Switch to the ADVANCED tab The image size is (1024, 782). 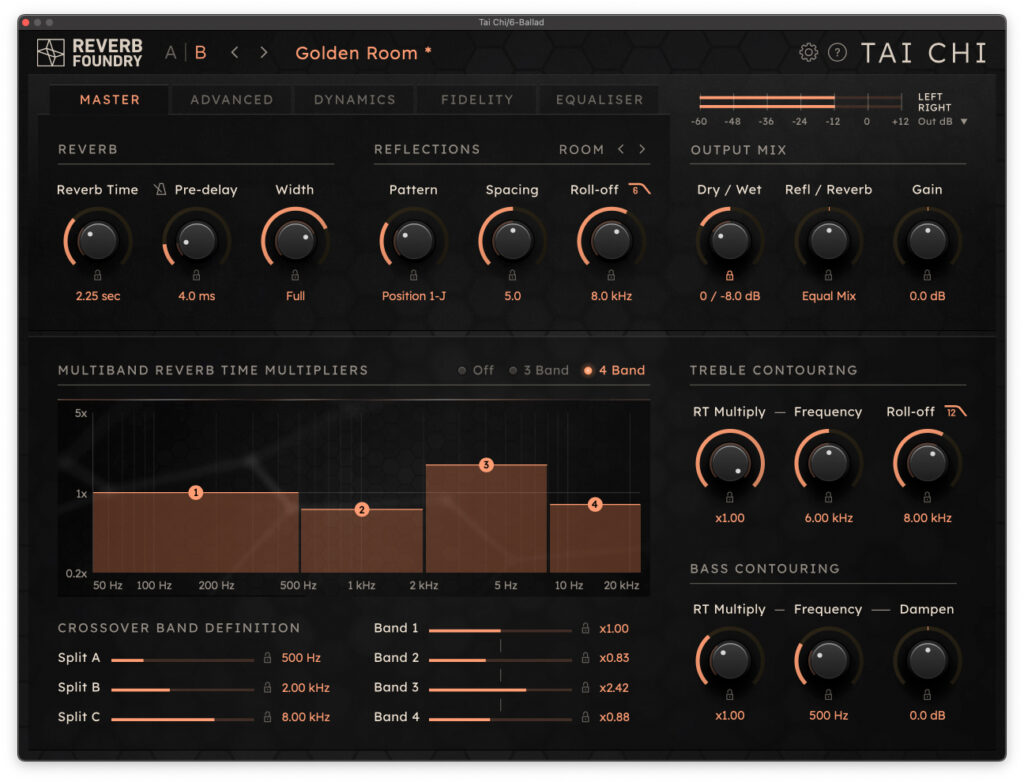click(232, 99)
